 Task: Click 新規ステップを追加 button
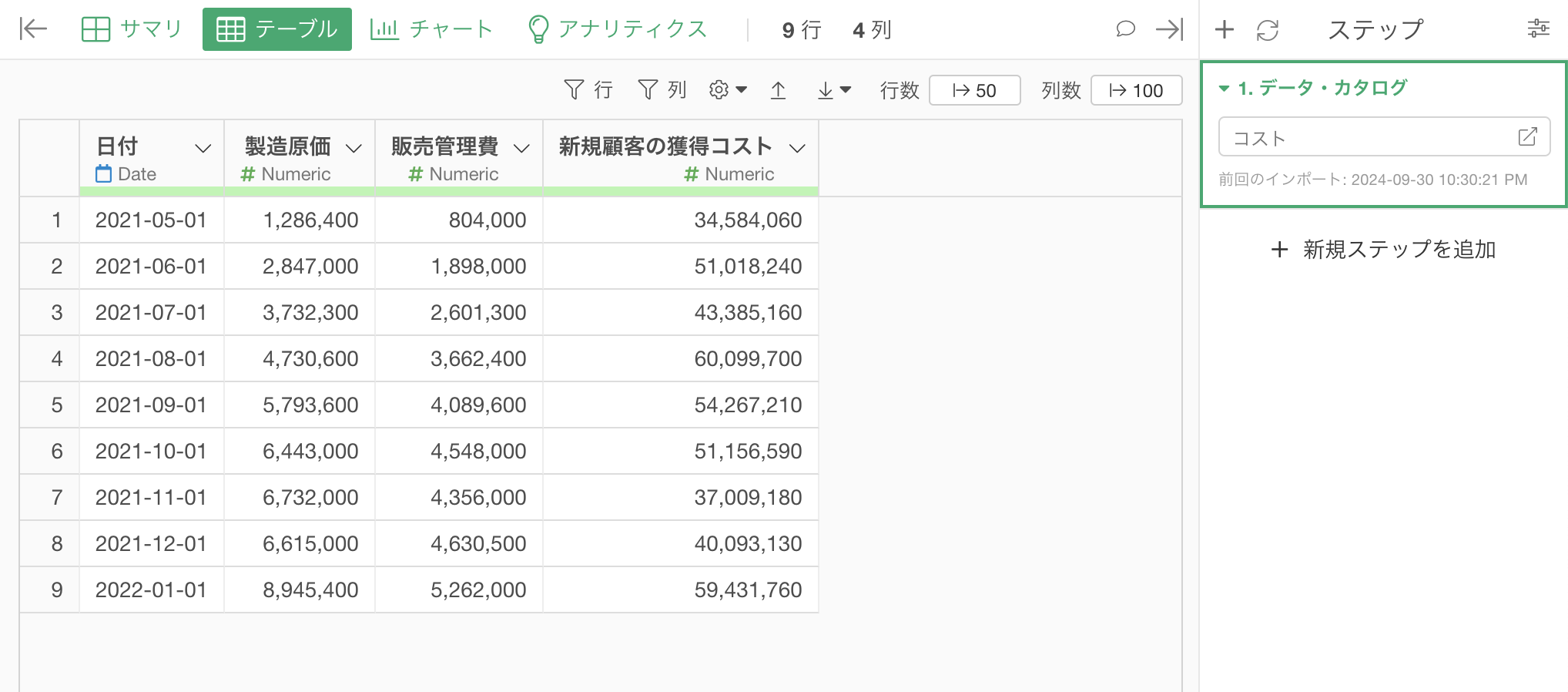(1383, 249)
